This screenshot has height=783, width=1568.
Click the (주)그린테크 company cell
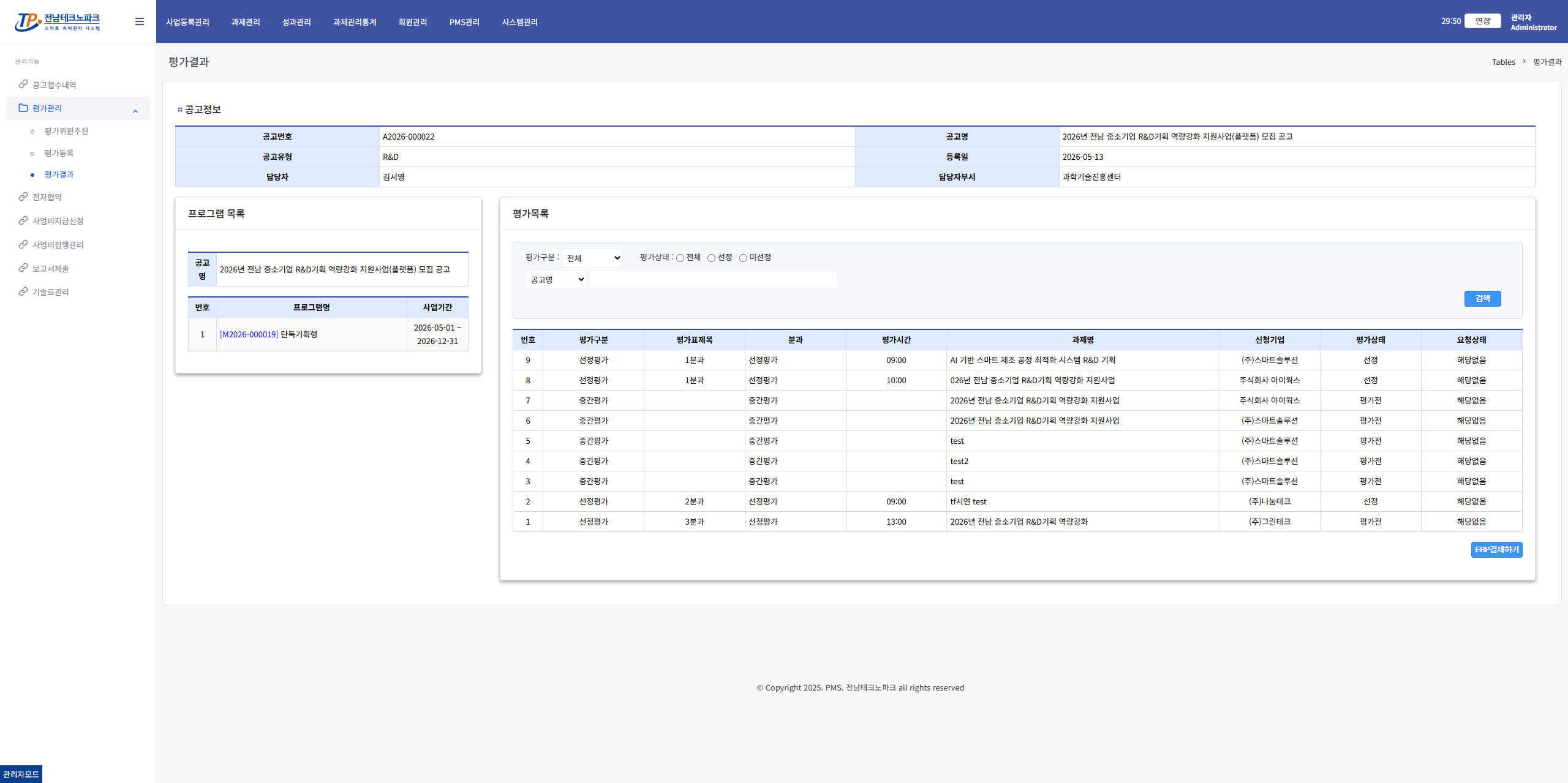[1269, 522]
